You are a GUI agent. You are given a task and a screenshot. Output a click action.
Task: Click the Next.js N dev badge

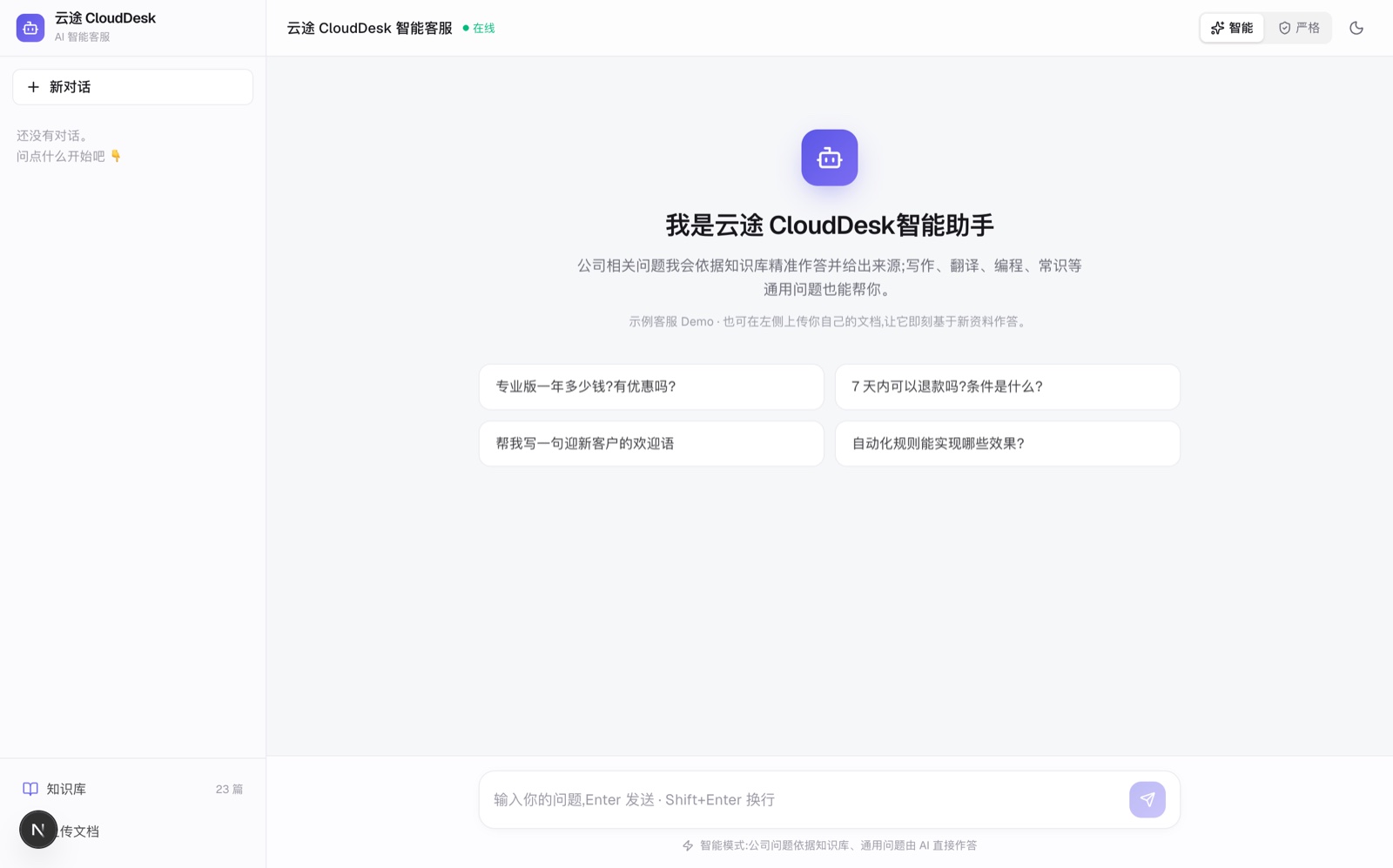[38, 830]
